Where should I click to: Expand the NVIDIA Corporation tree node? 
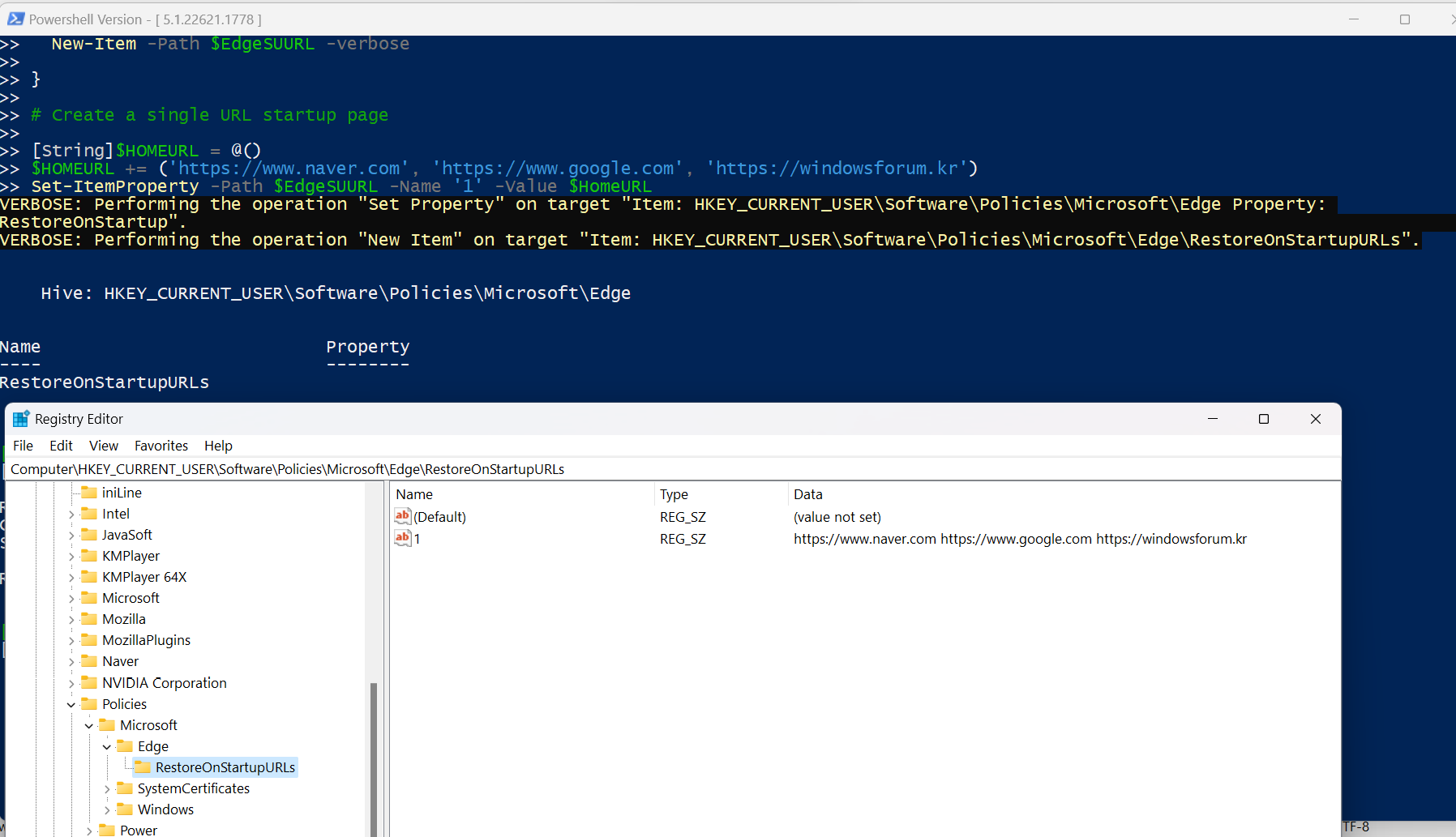click(71, 684)
